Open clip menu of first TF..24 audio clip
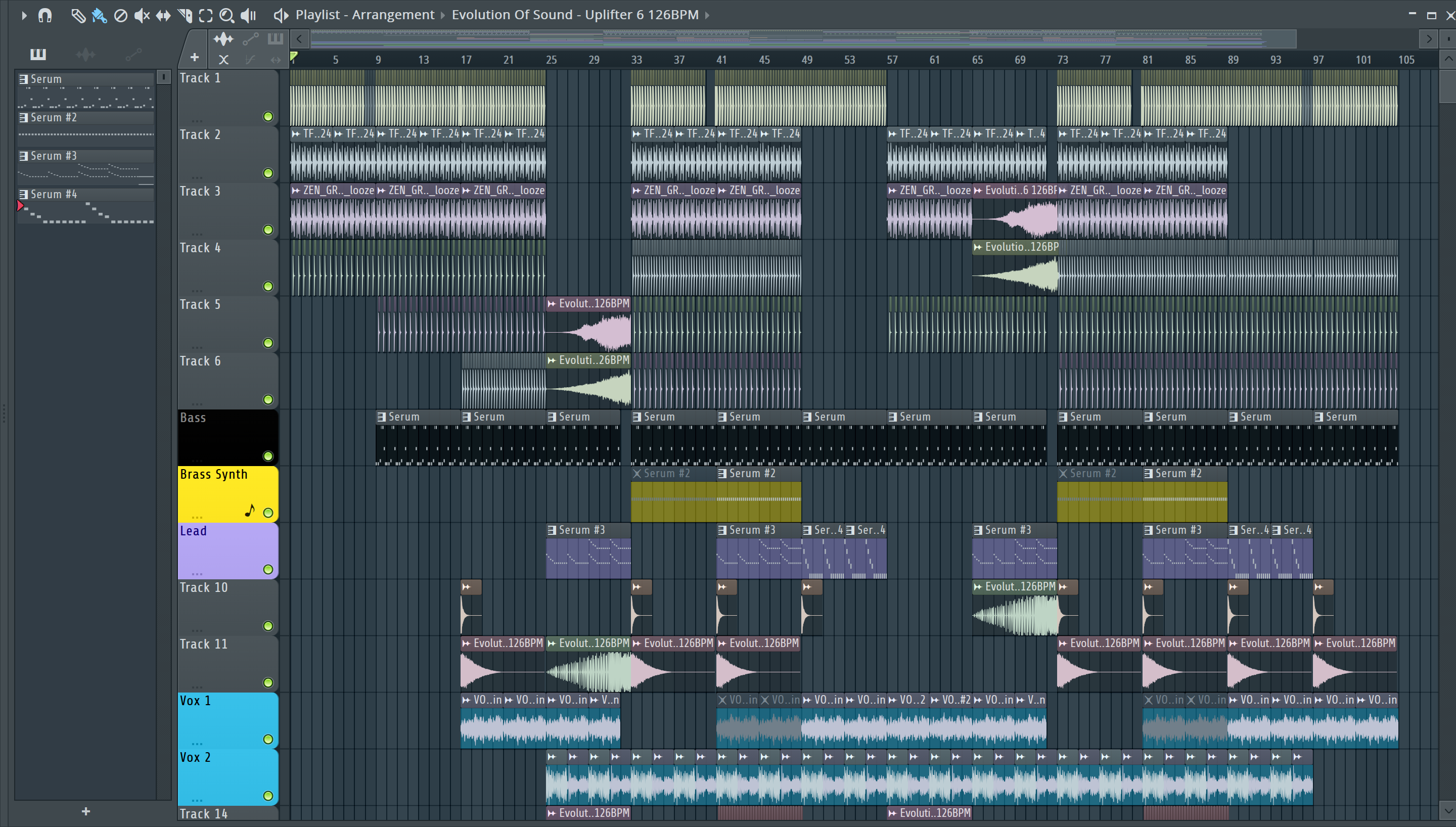Viewport: 1456px width, 827px height. coord(296,134)
